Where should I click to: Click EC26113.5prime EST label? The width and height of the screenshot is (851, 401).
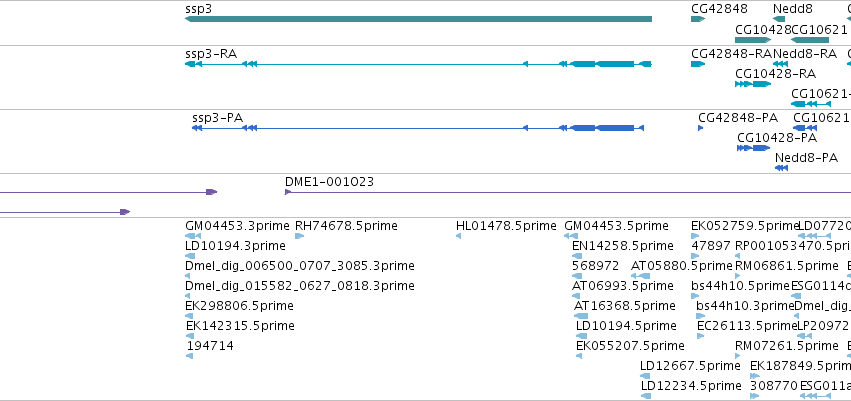pos(747,326)
